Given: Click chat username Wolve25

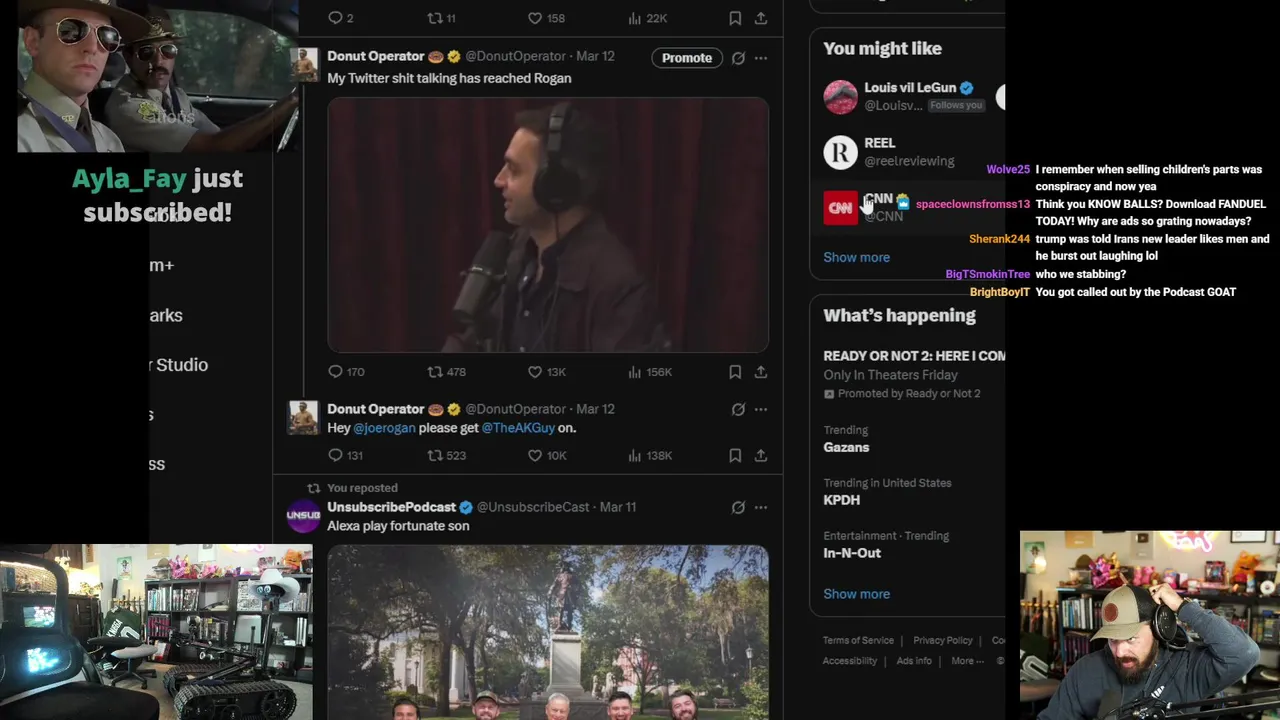Looking at the screenshot, I should tap(1008, 170).
